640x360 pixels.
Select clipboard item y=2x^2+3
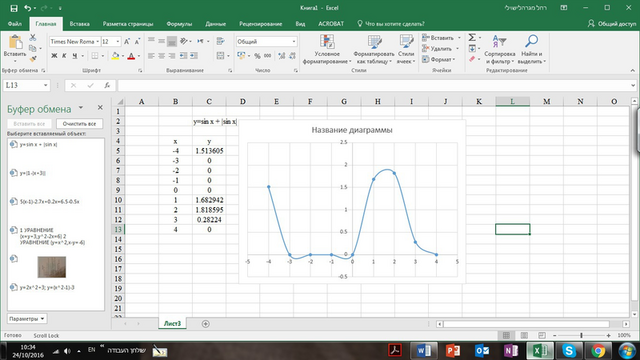(x=47, y=287)
